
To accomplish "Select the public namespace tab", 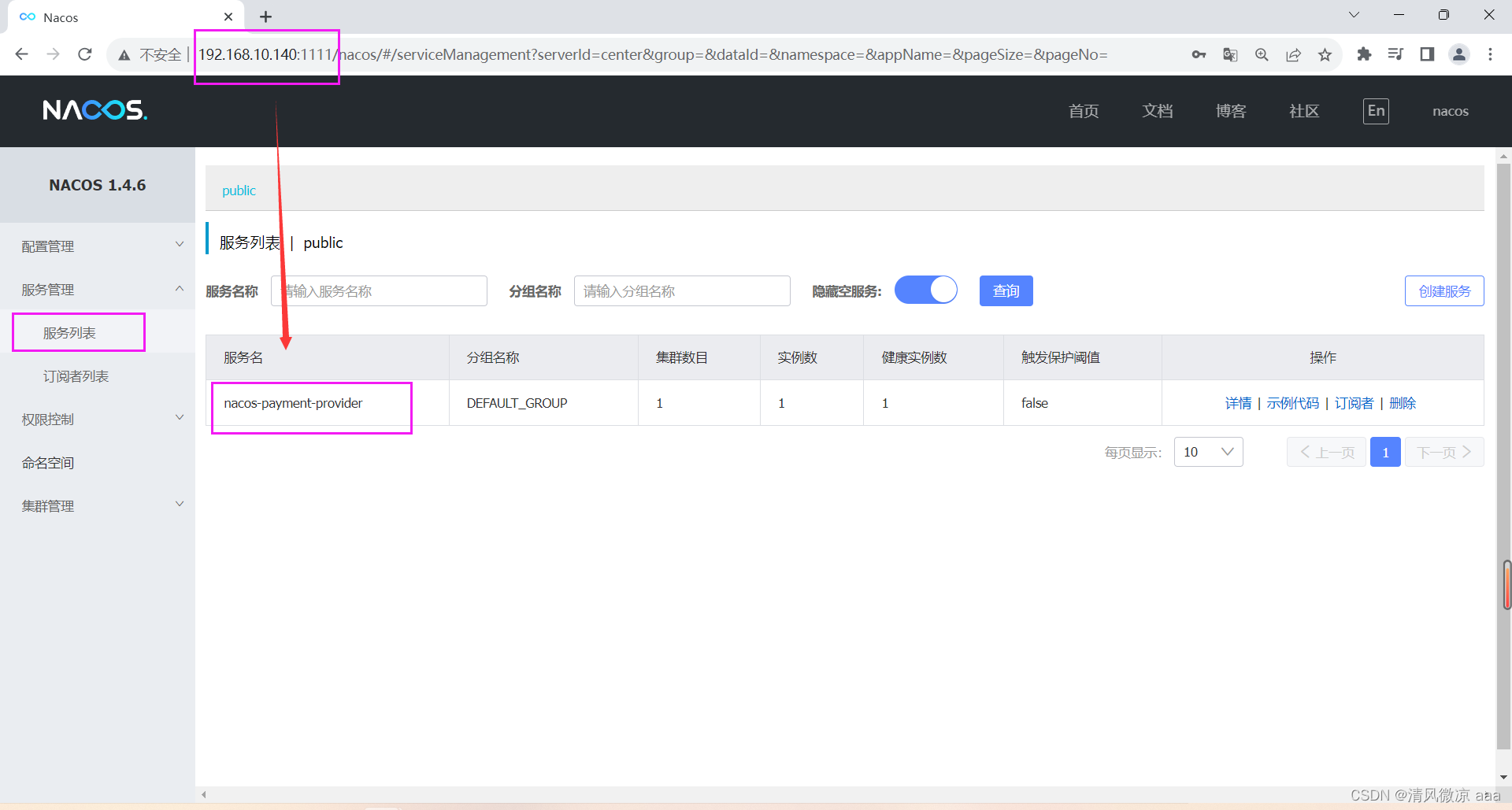I will click(239, 190).
